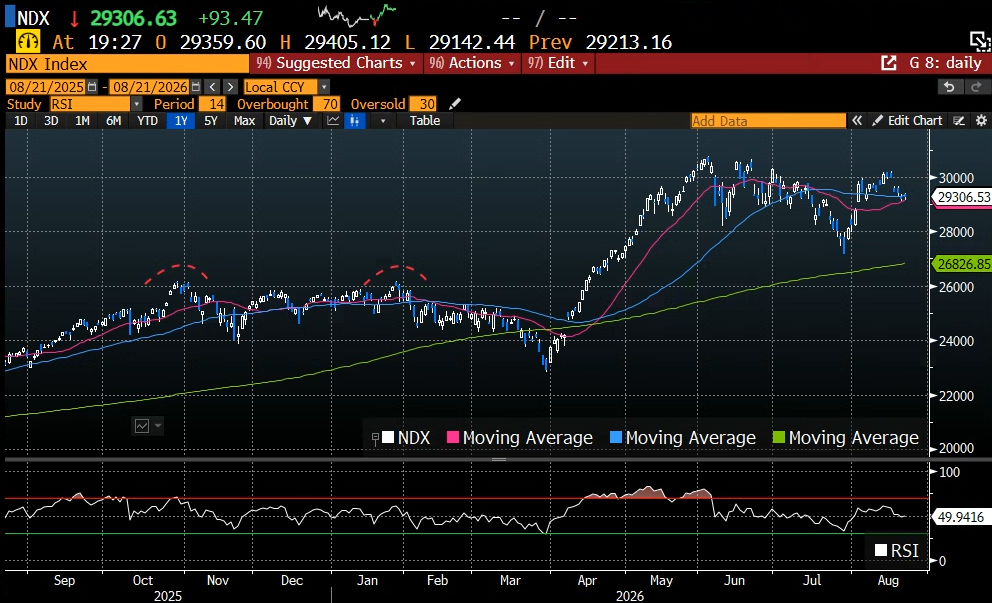Click the NDX ticker at top left

33,17
